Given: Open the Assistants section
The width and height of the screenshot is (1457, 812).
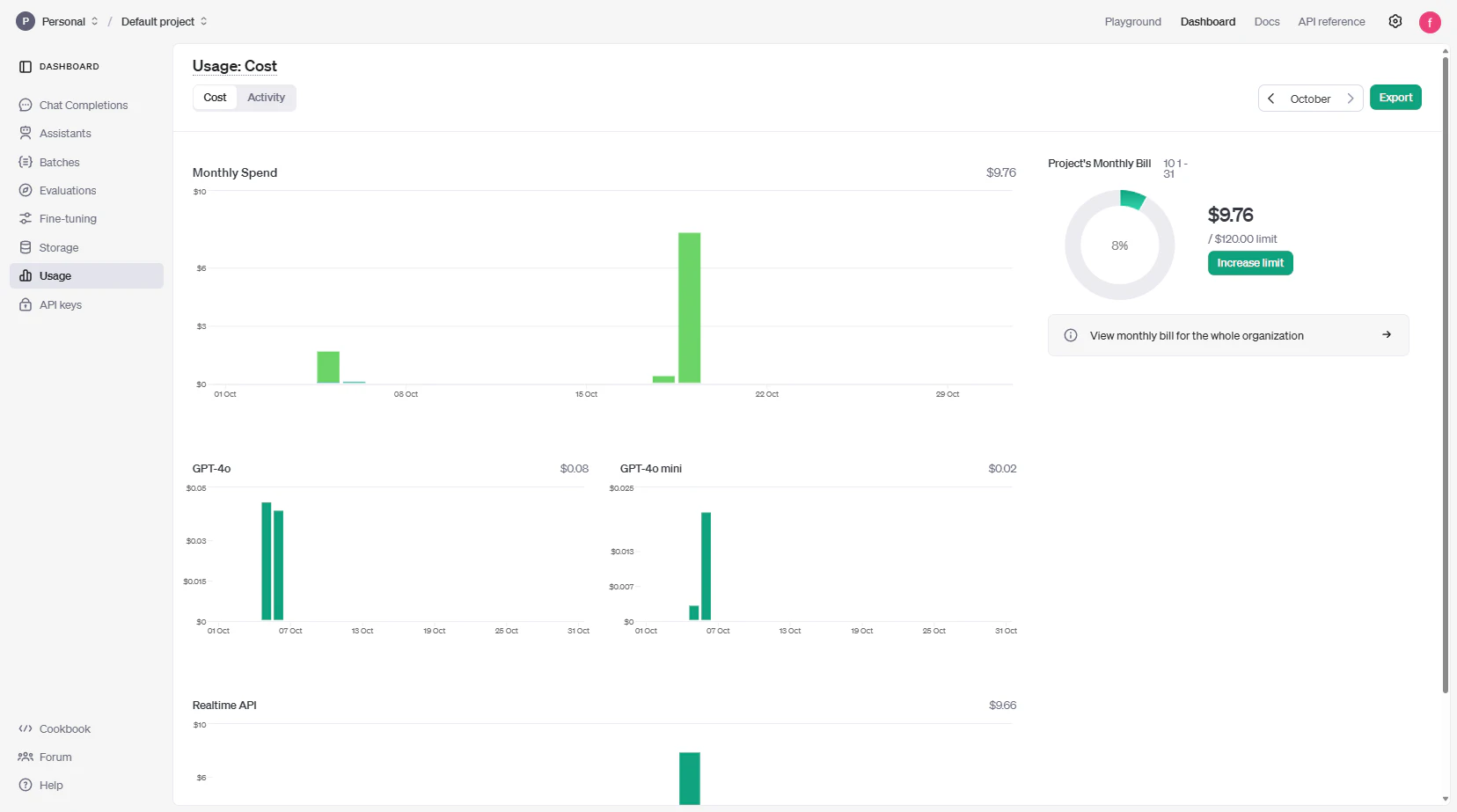Looking at the screenshot, I should coord(86,134).
